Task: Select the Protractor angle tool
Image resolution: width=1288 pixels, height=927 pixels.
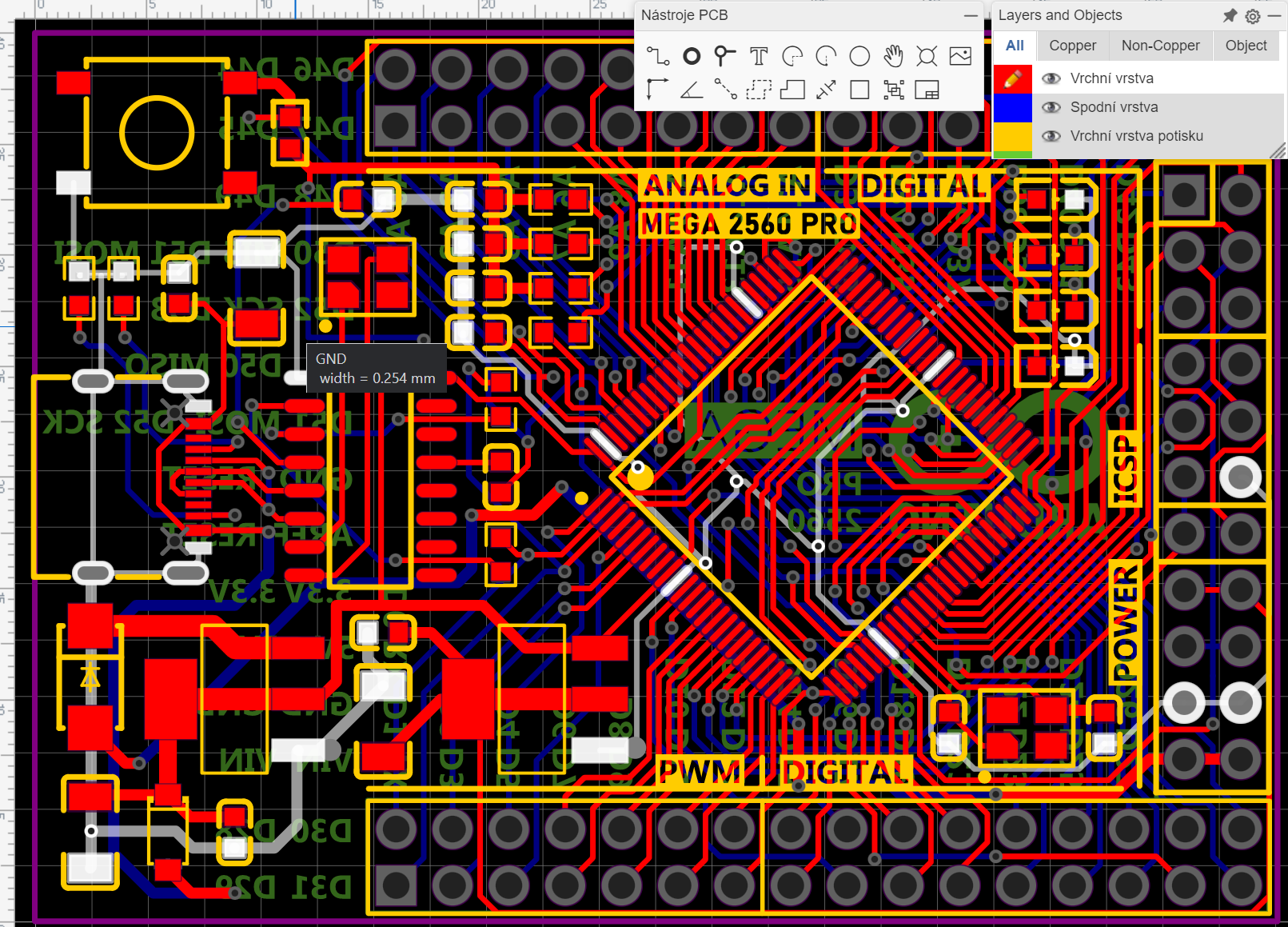Action: click(x=692, y=90)
